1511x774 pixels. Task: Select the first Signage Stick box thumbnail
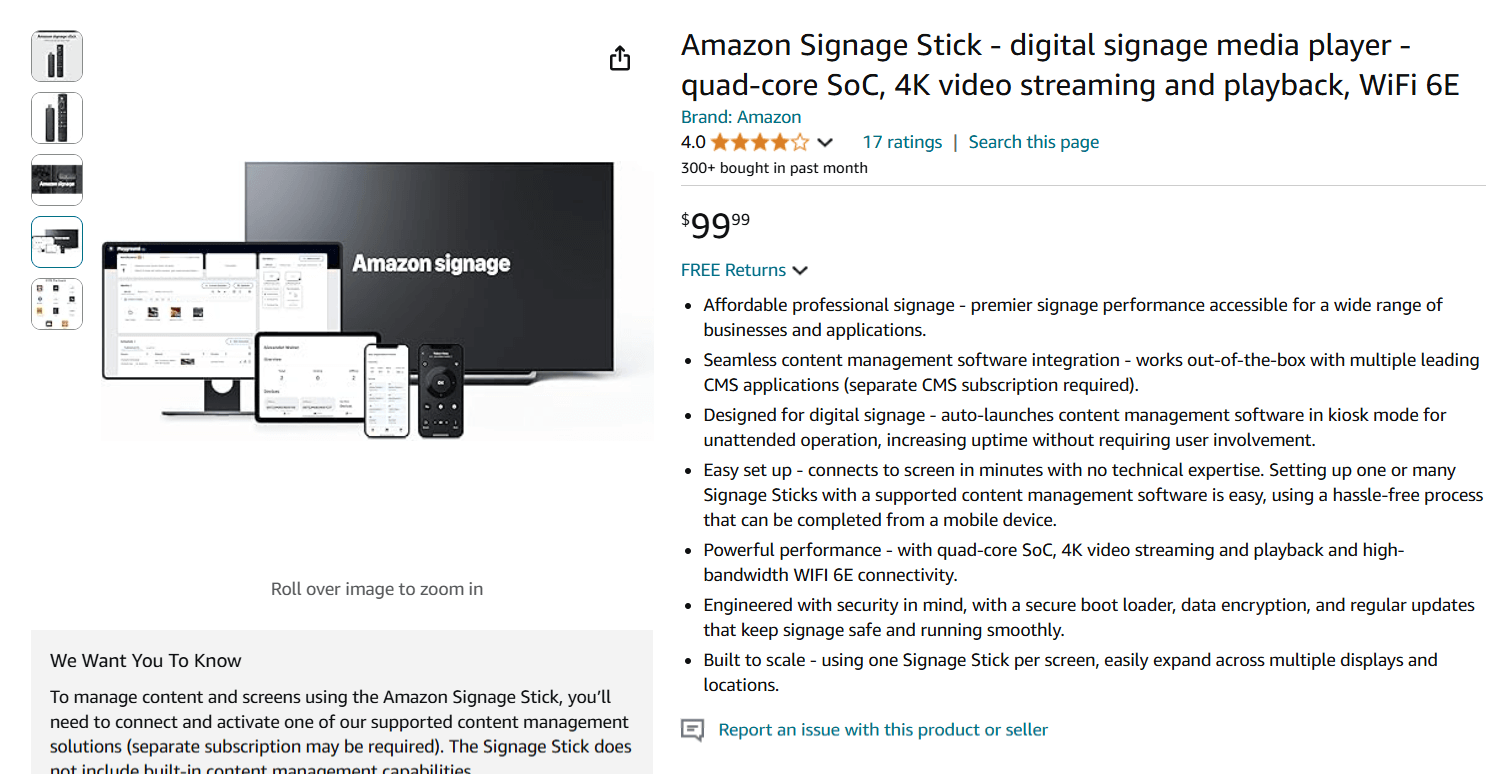pyautogui.click(x=57, y=55)
